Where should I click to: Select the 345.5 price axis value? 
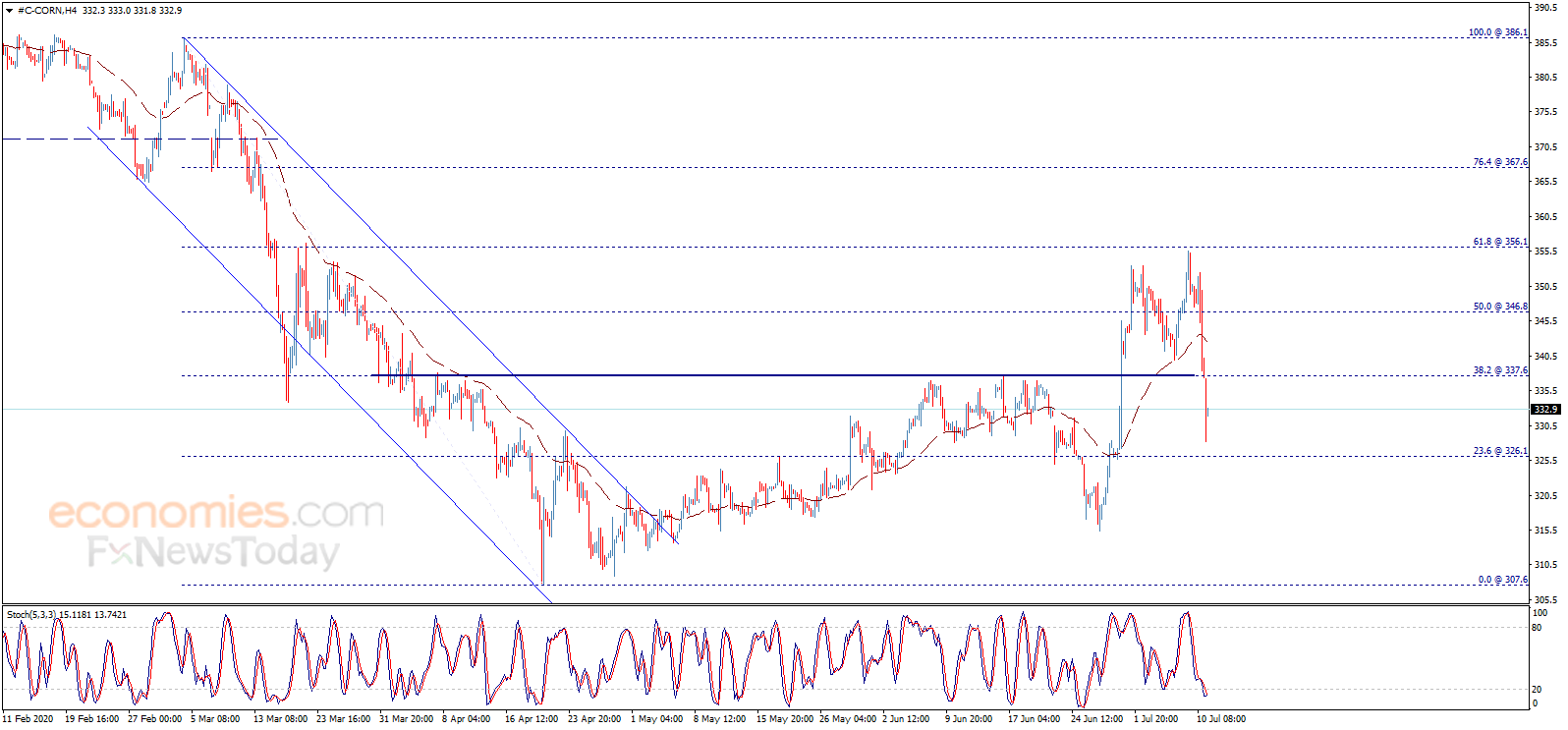[1545, 321]
